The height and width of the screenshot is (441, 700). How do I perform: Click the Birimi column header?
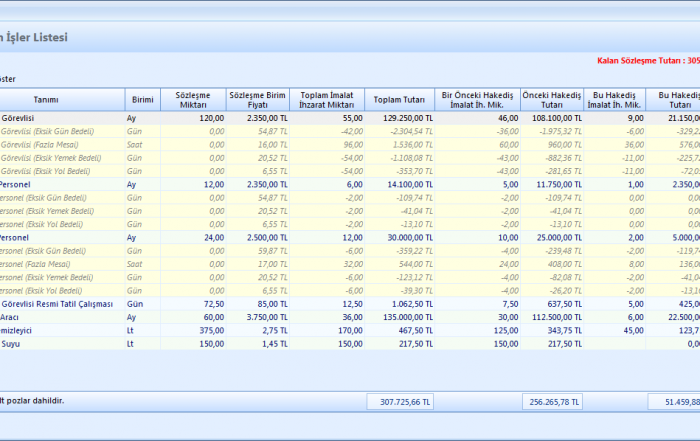pos(142,100)
